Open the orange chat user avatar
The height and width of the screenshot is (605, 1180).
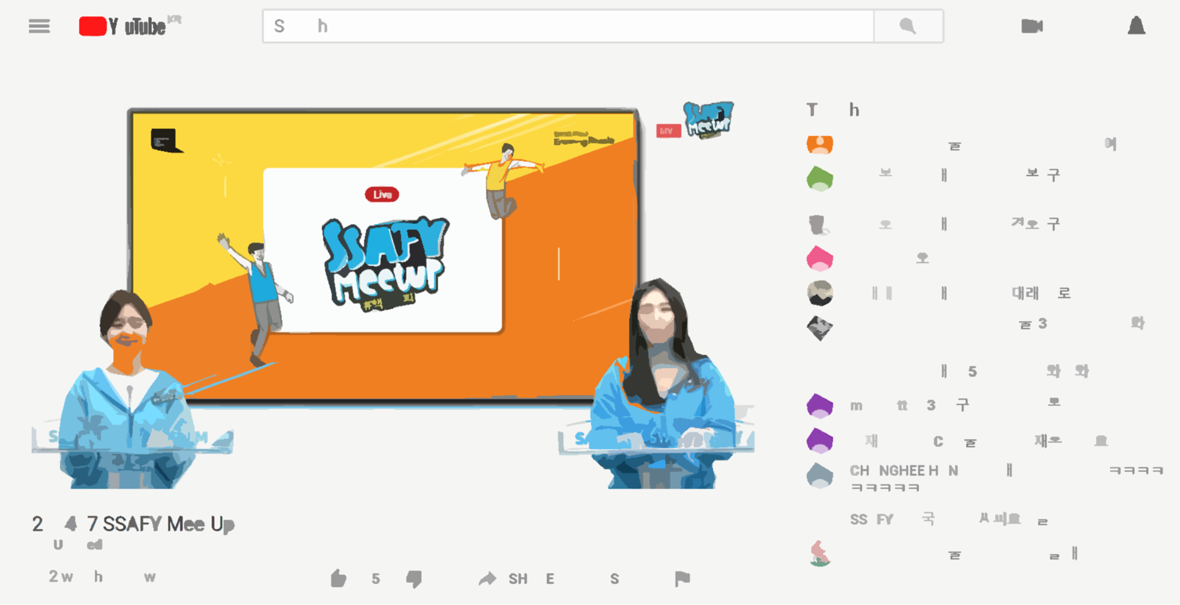820,144
